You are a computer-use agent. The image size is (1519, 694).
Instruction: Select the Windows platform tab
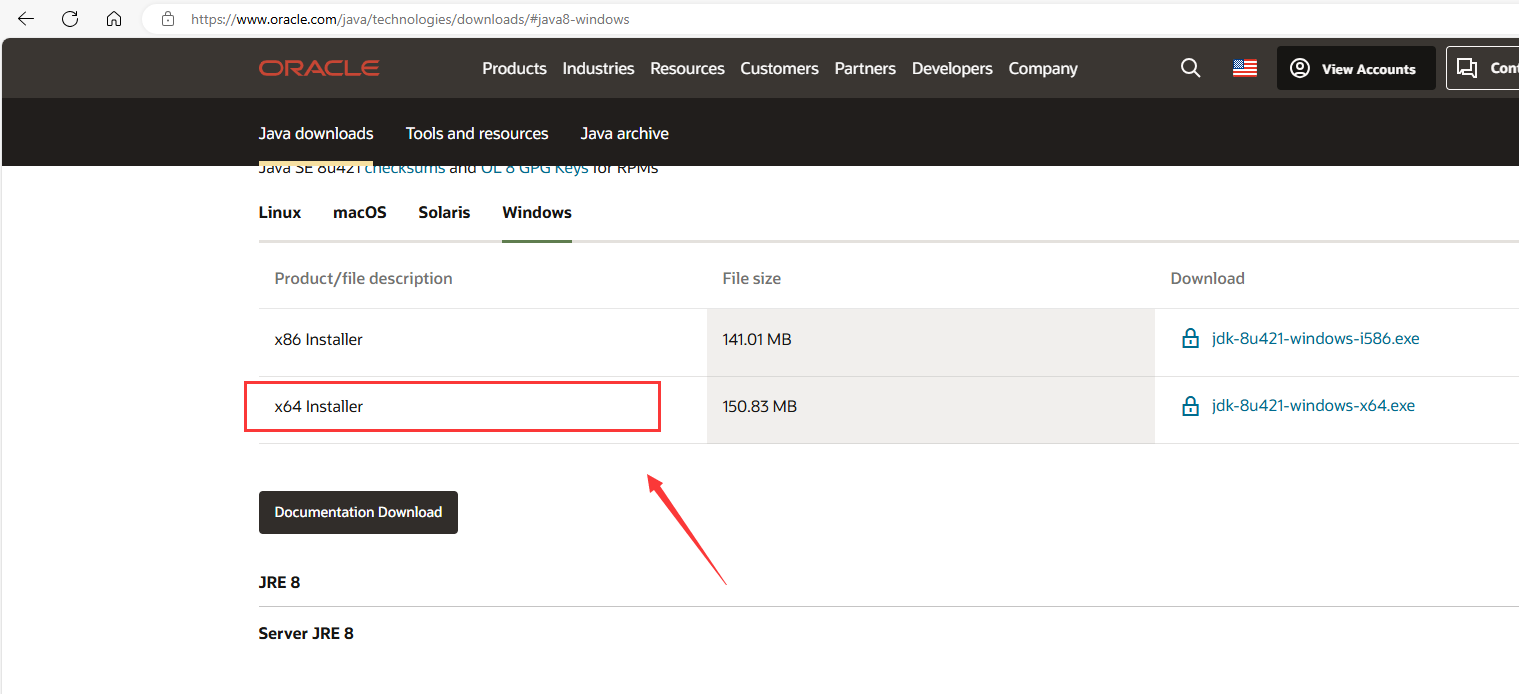(x=537, y=212)
